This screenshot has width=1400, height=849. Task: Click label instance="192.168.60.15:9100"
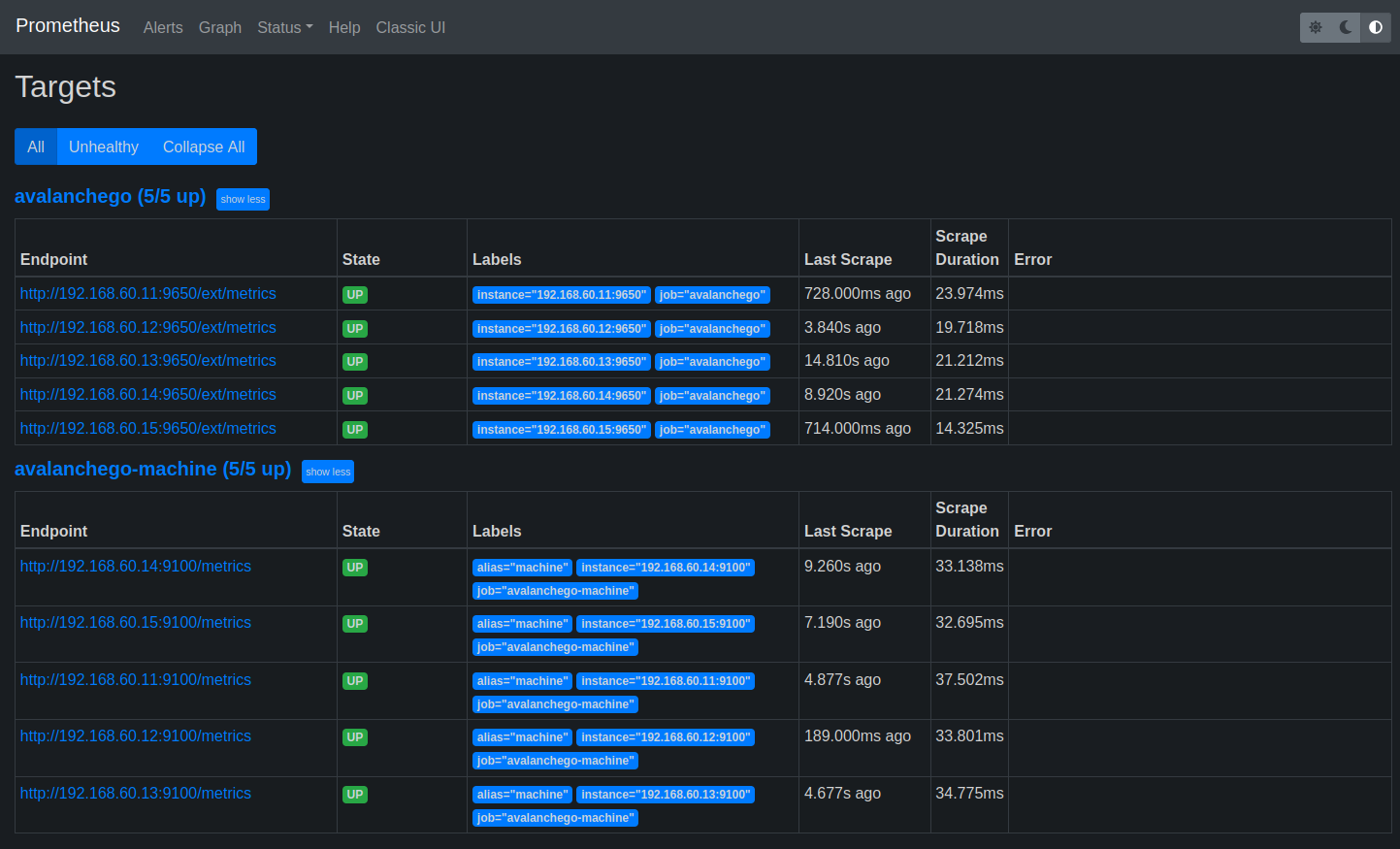tap(666, 624)
